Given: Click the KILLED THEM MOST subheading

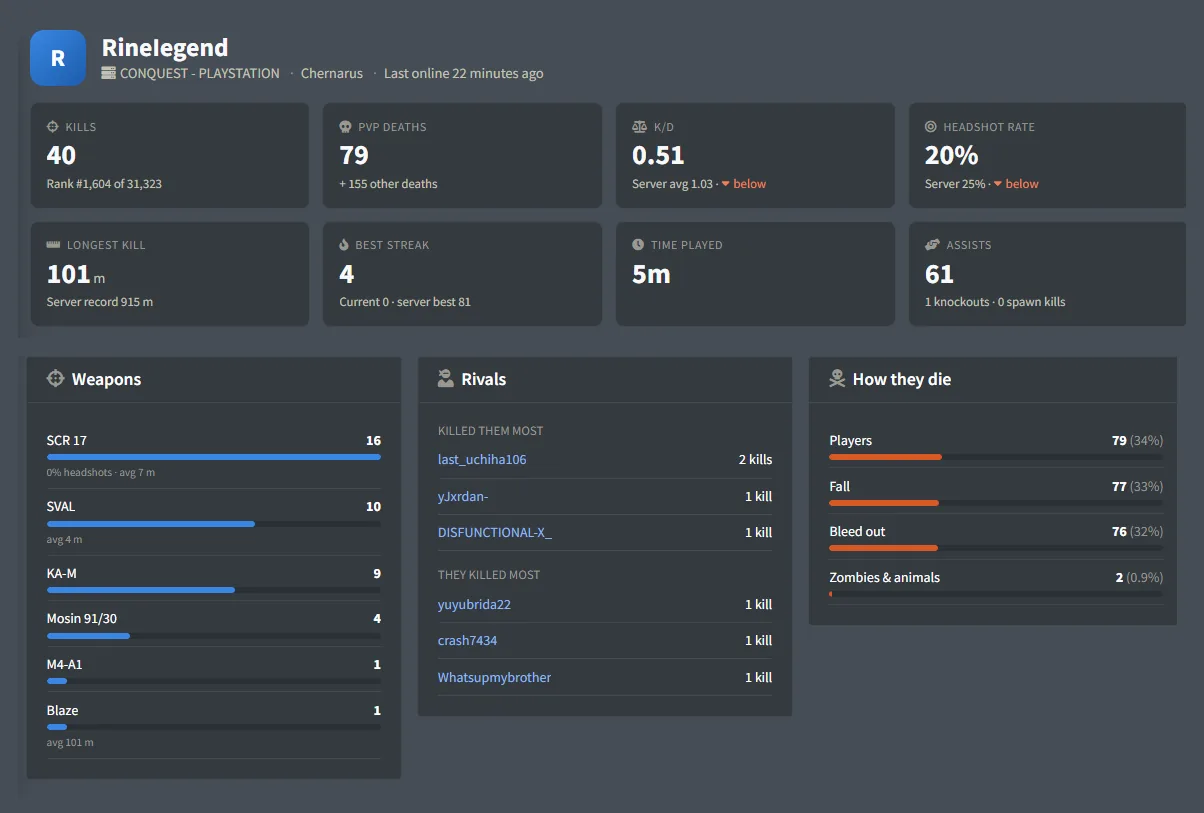Looking at the screenshot, I should pyautogui.click(x=491, y=431).
